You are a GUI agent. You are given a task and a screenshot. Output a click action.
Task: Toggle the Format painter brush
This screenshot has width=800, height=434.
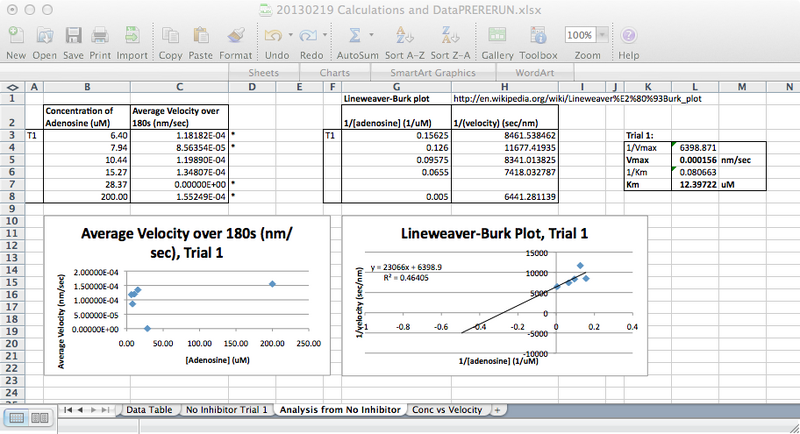pyautogui.click(x=235, y=36)
